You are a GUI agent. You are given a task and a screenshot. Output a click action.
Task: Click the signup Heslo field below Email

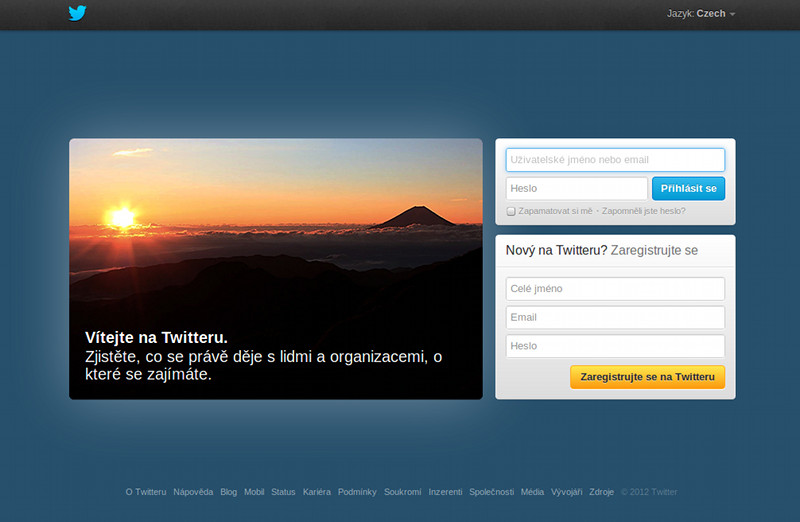(x=615, y=346)
